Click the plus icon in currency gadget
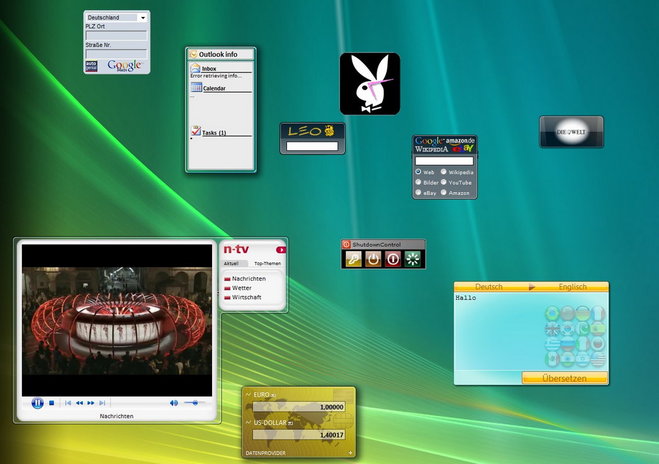This screenshot has width=659, height=464. pos(350,453)
